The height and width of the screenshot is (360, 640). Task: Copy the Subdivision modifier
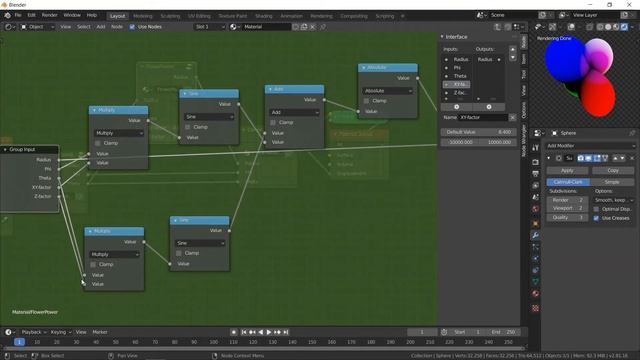[x=613, y=170]
